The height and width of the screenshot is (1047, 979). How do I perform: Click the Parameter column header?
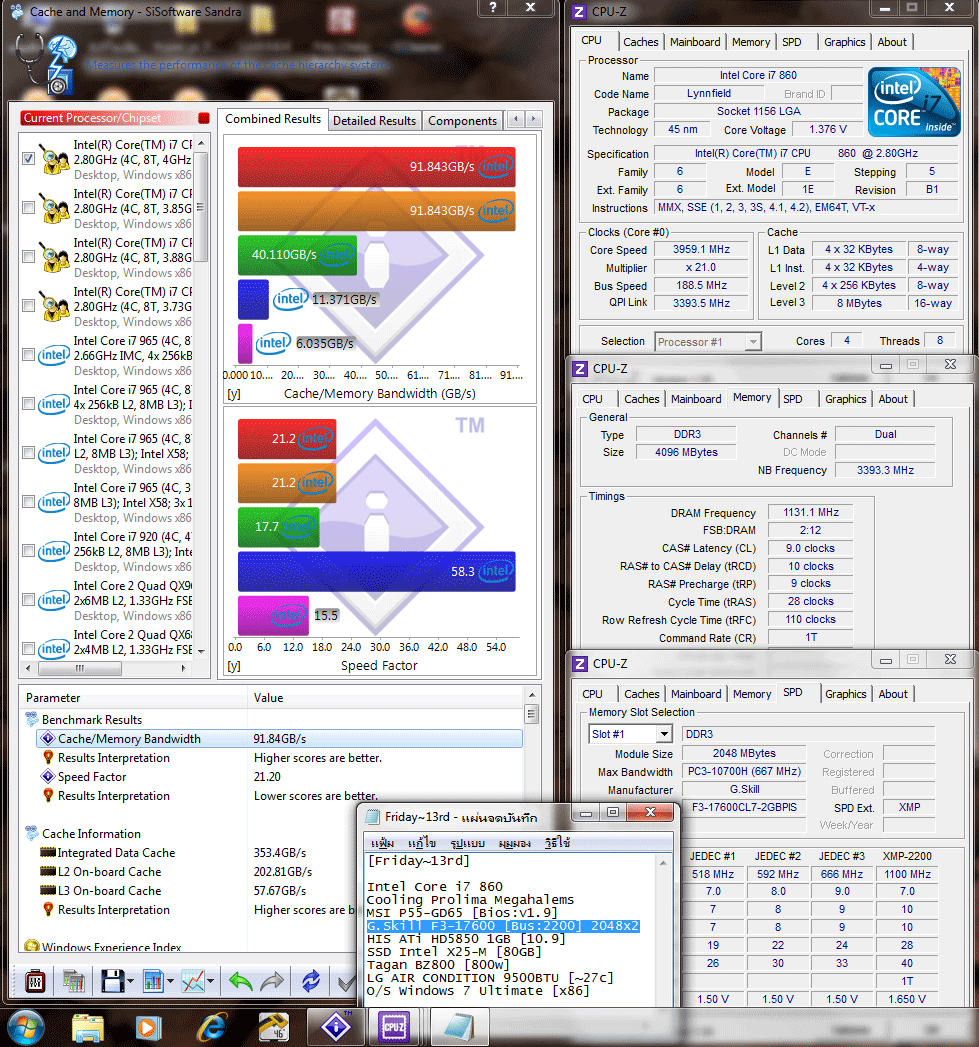click(134, 698)
